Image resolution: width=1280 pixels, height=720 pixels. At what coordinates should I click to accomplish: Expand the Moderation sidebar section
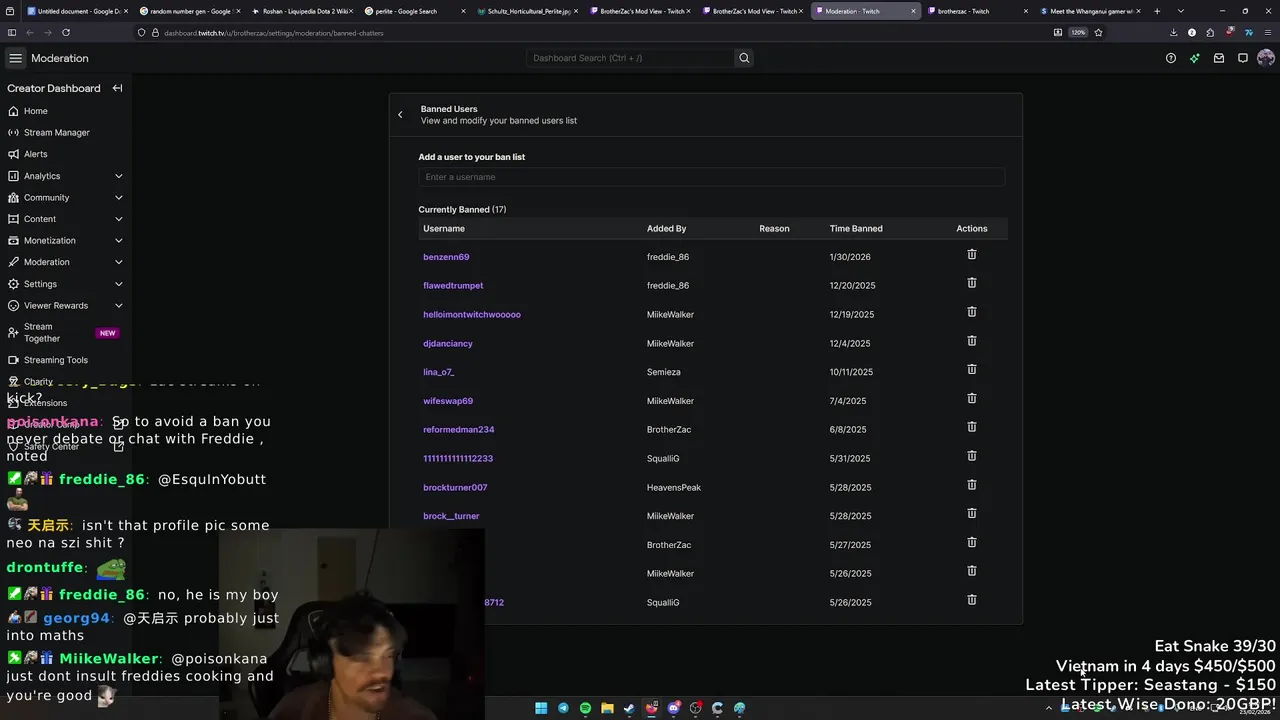(66, 262)
